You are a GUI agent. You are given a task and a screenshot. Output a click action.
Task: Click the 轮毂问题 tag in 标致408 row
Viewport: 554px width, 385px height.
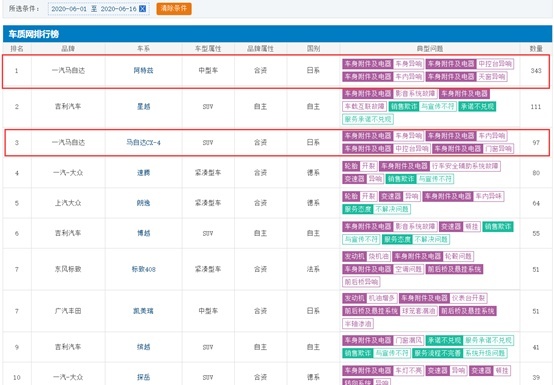pyautogui.click(x=458, y=256)
